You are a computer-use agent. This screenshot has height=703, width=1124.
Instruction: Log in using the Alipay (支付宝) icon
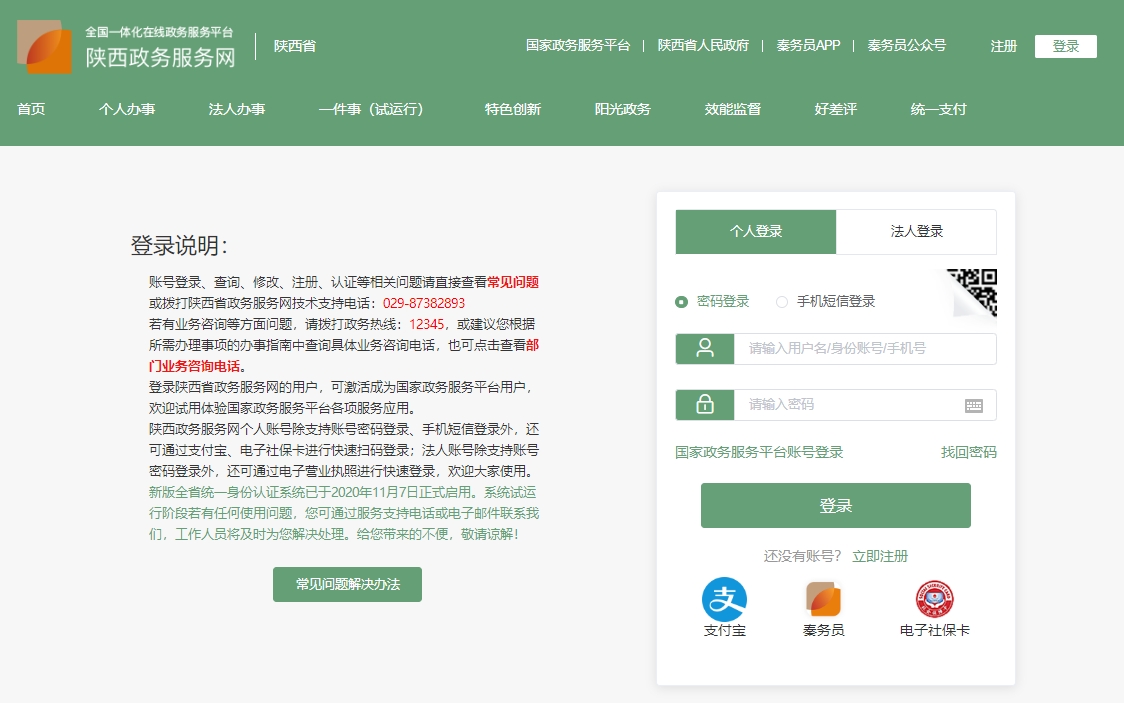coord(724,600)
